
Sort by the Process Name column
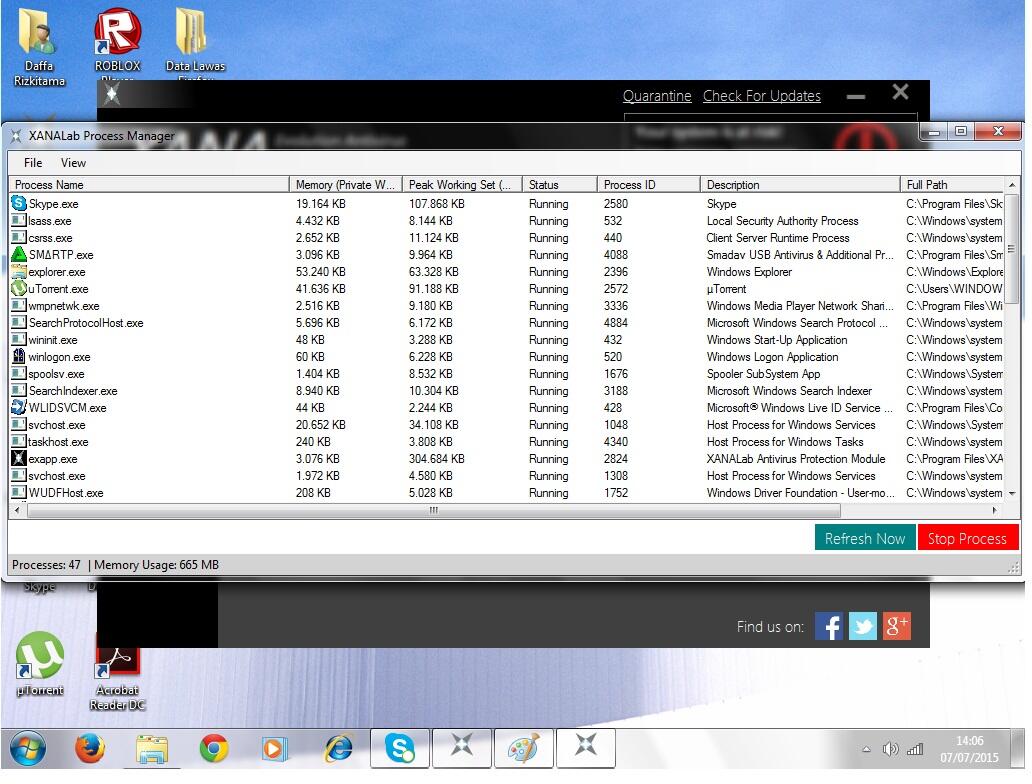point(149,185)
